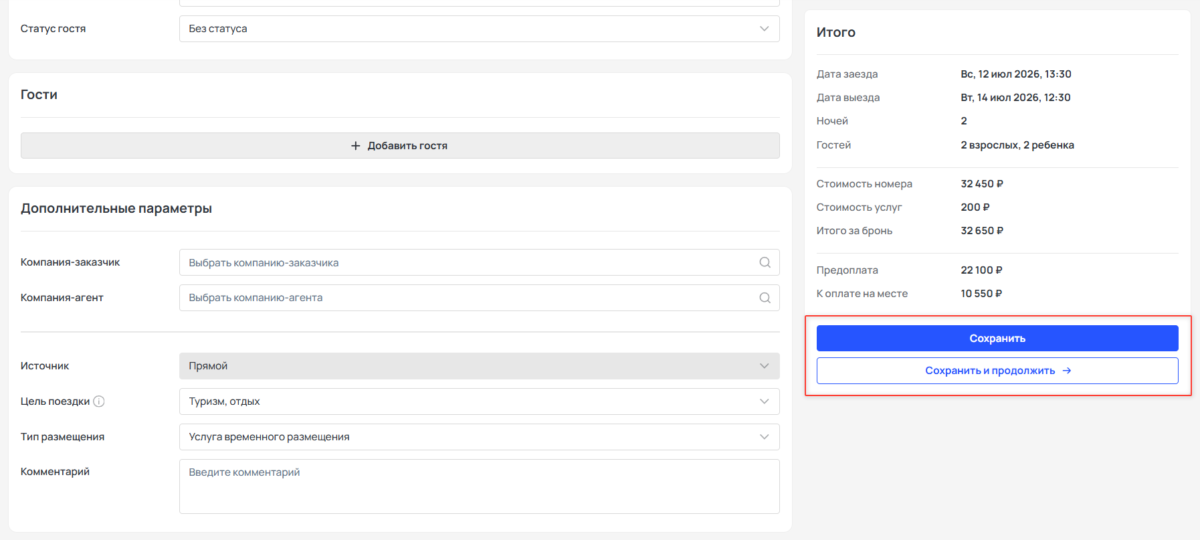The image size is (1200, 540).
Task: Click the Гости section heading
Action: 39,94
